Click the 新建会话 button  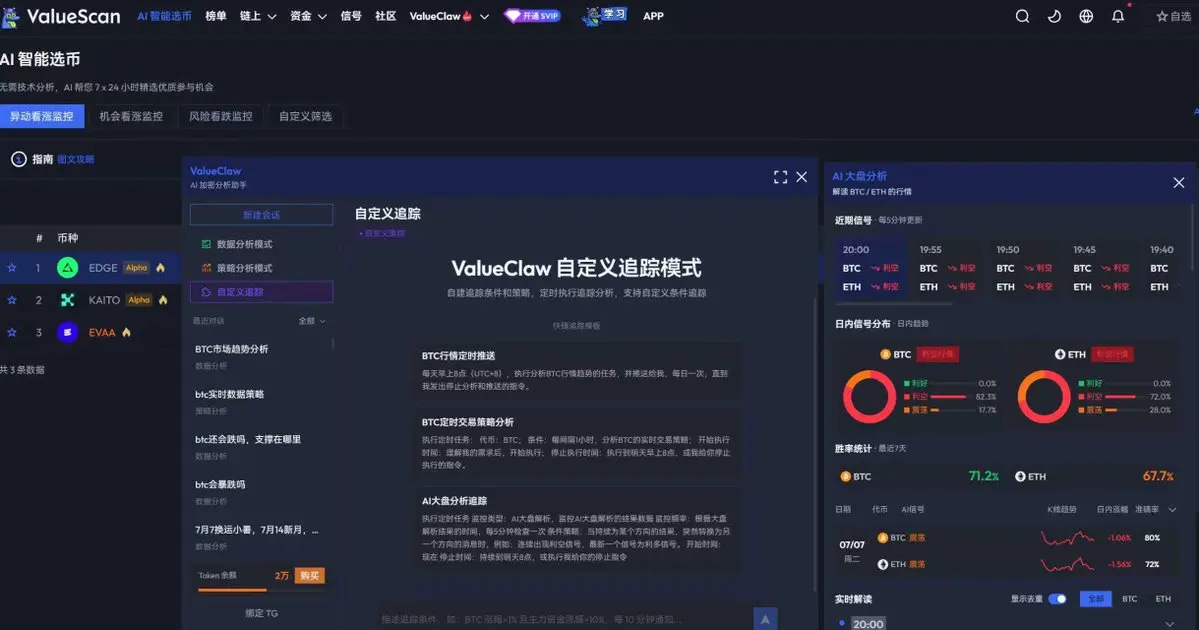262,215
